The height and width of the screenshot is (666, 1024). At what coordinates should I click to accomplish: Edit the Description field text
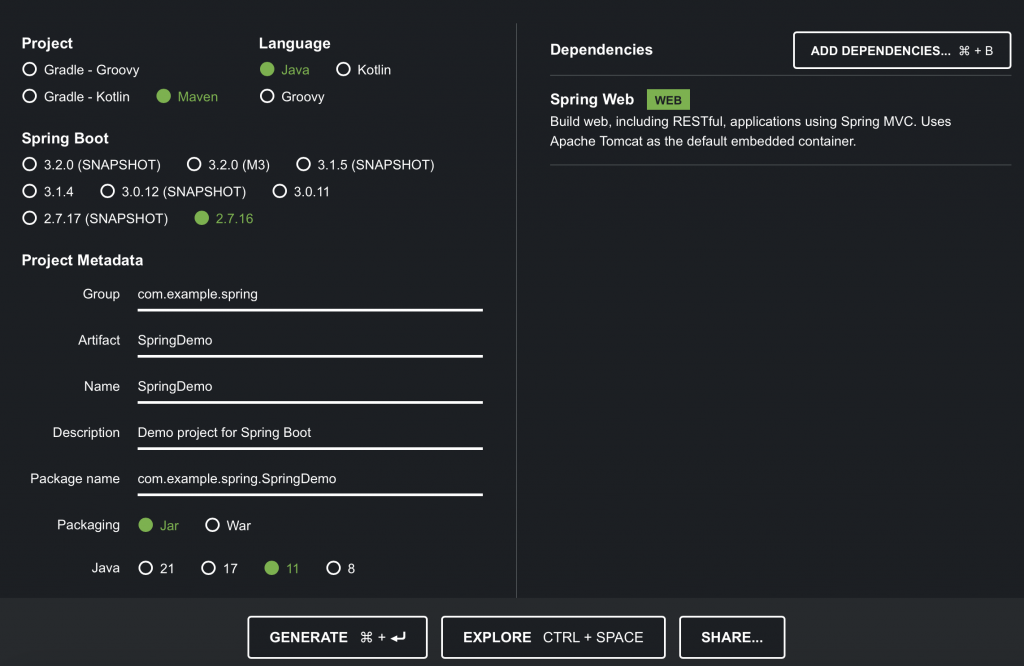[x=310, y=433]
